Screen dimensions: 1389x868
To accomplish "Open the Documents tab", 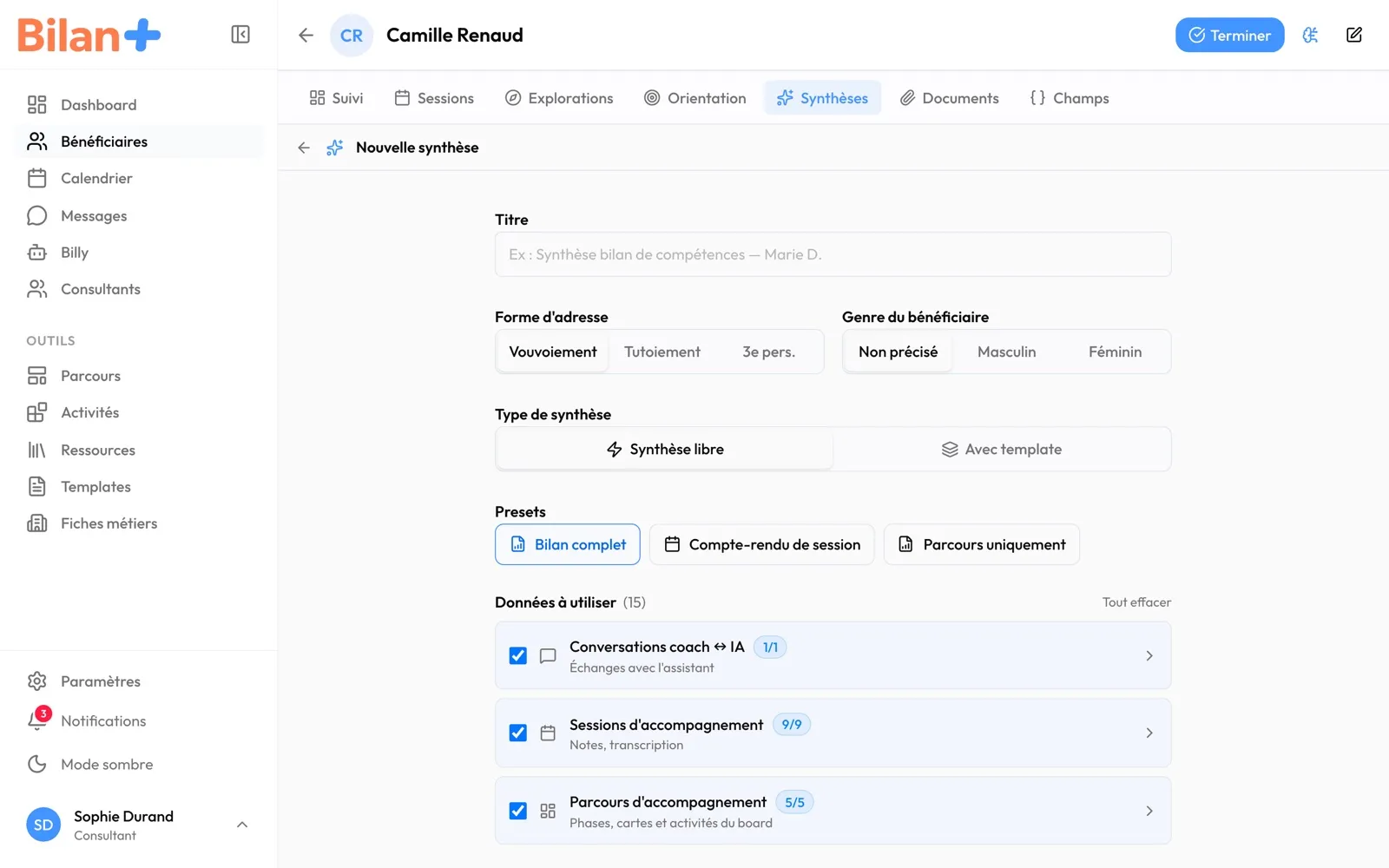I will (949, 98).
